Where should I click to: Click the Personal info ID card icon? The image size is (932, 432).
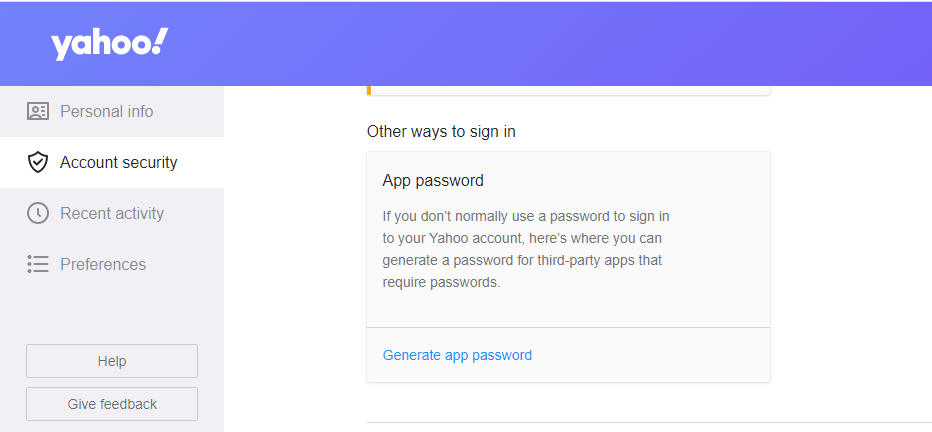(x=38, y=111)
